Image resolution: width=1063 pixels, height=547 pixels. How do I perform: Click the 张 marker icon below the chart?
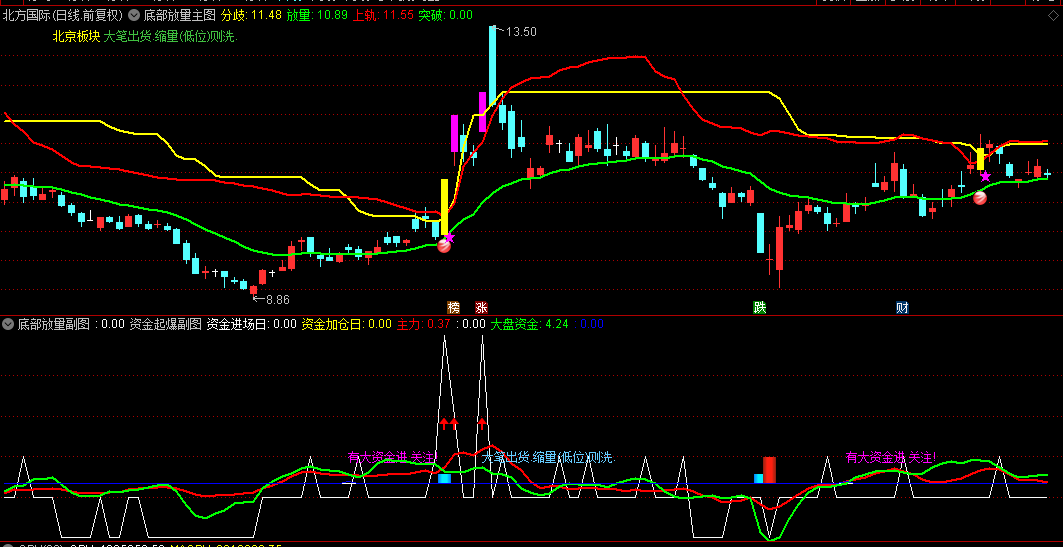point(481,308)
